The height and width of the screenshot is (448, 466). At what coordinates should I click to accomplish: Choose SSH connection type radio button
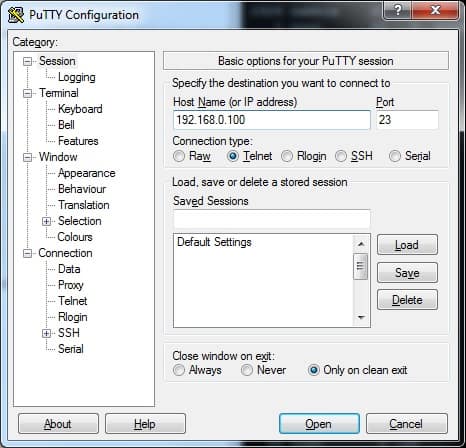coord(341,156)
